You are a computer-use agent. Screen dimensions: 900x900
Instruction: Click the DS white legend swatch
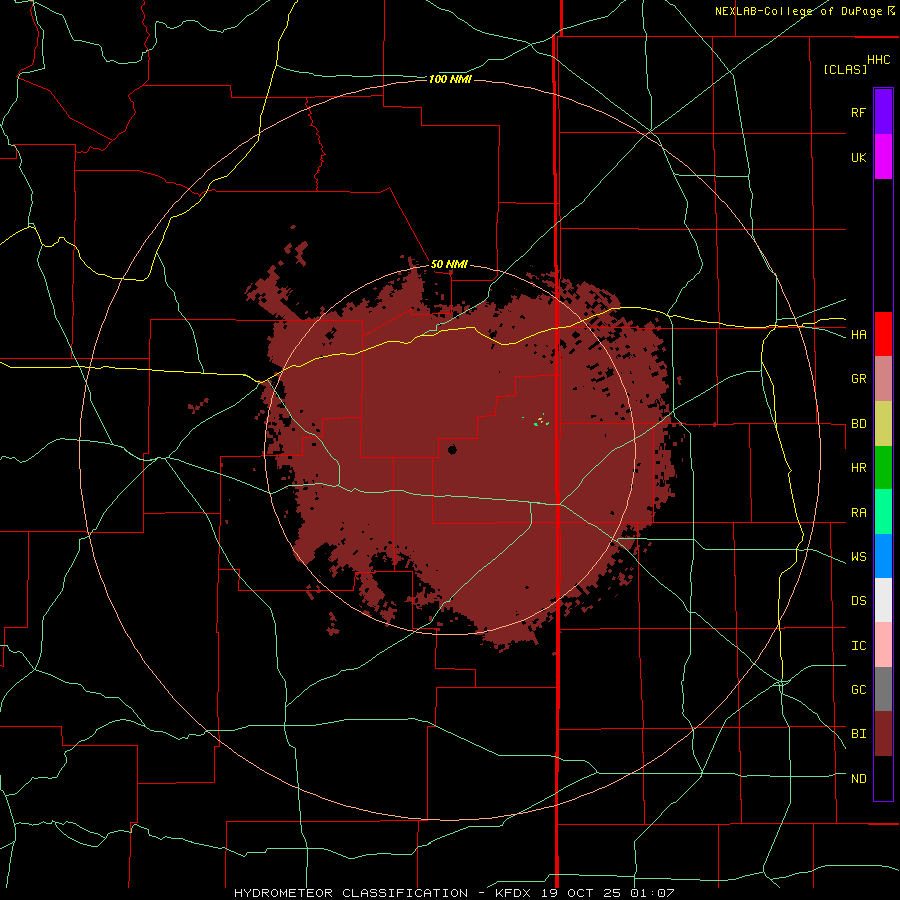tap(883, 600)
